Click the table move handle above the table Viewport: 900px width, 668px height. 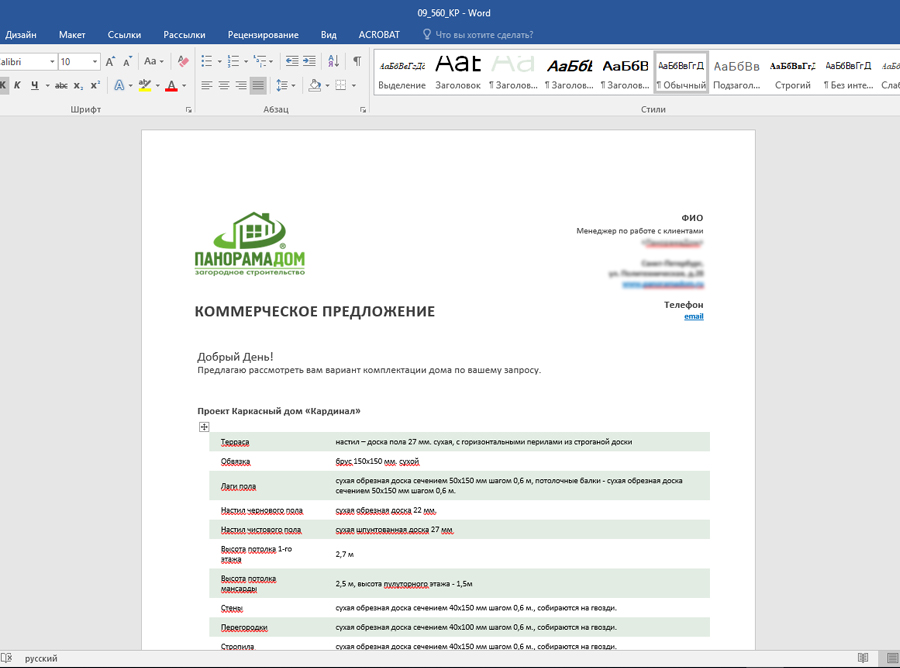point(204,426)
